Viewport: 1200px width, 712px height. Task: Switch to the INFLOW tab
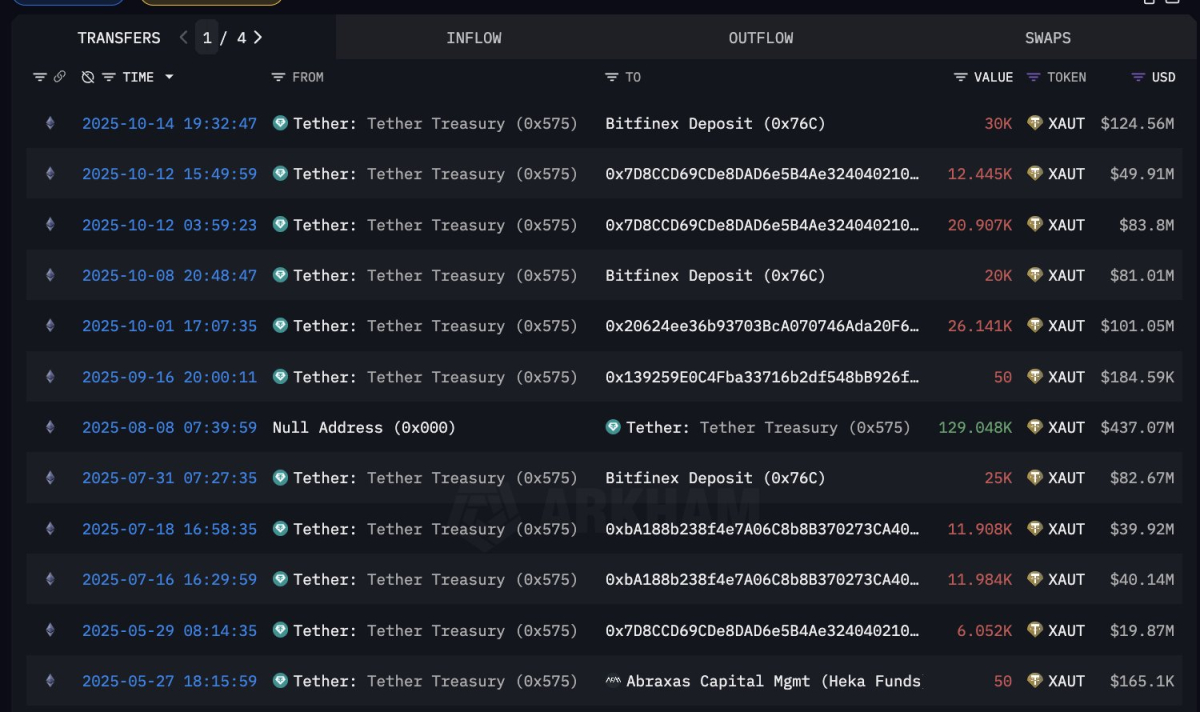pos(474,38)
